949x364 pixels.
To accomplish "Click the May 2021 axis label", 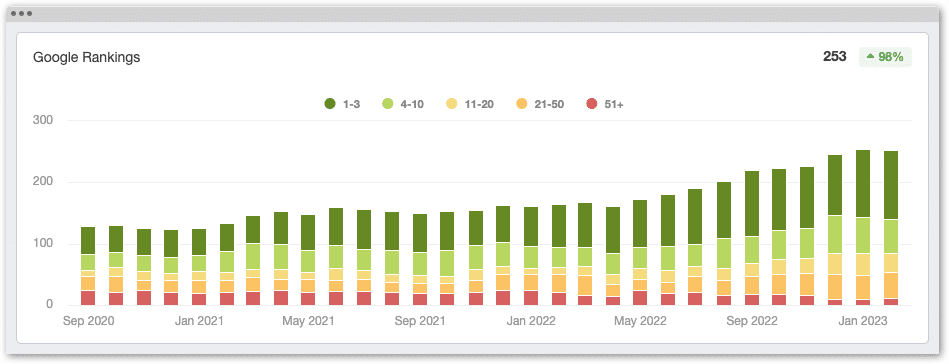I will [x=308, y=321].
